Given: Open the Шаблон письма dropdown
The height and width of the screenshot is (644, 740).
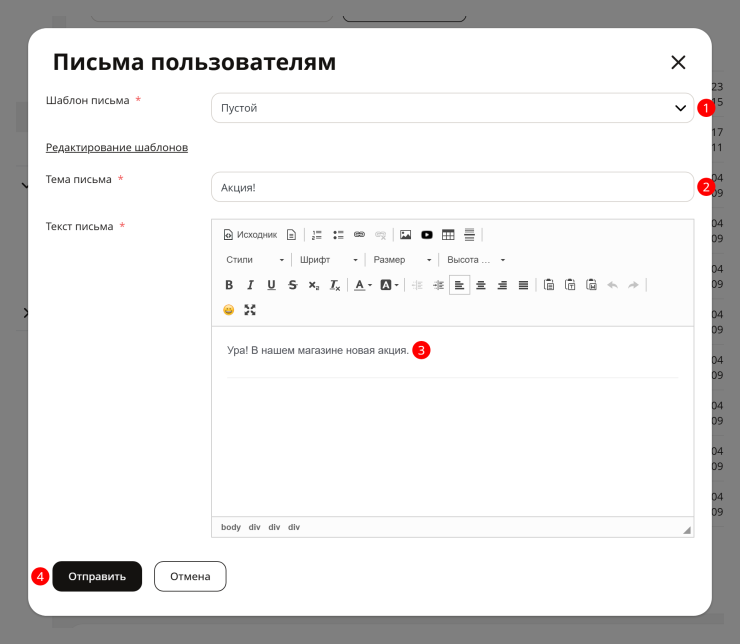Looking at the screenshot, I should (x=453, y=108).
